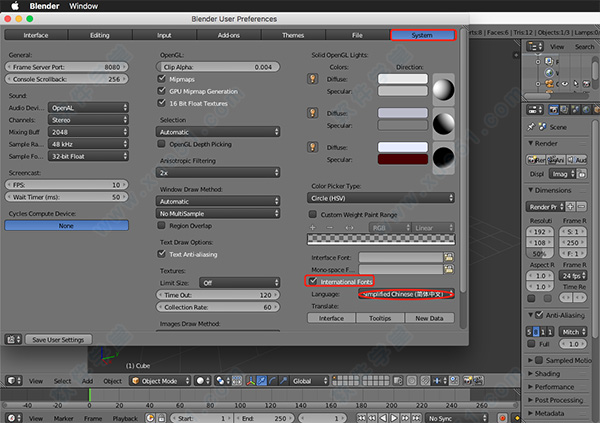Click the first light direction sphere
Image resolution: width=600 pixels, height=423 pixels.
pos(443,90)
